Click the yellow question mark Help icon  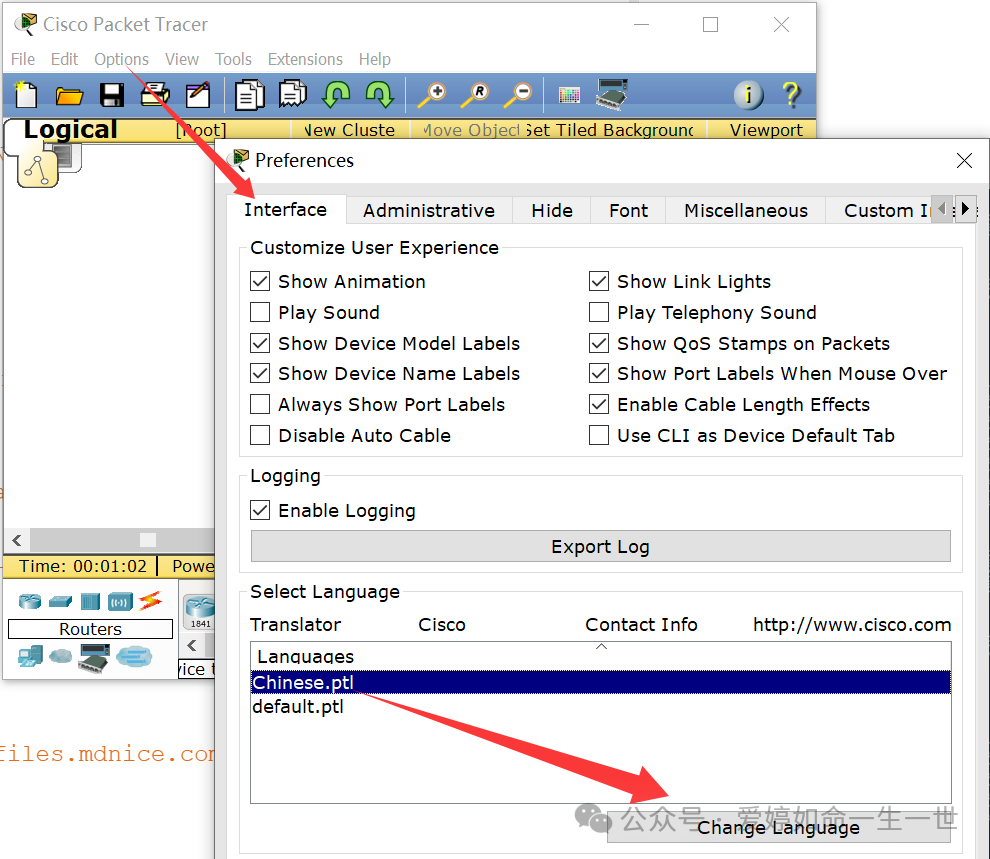tap(791, 95)
